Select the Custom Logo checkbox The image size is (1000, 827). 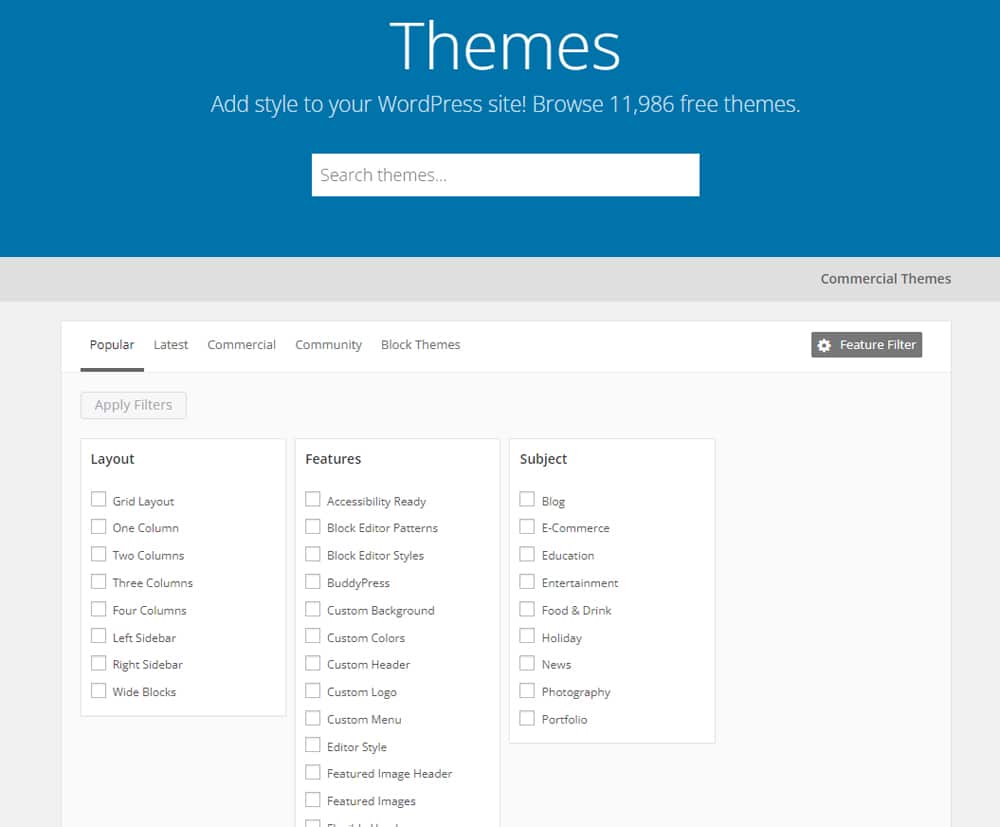point(313,690)
